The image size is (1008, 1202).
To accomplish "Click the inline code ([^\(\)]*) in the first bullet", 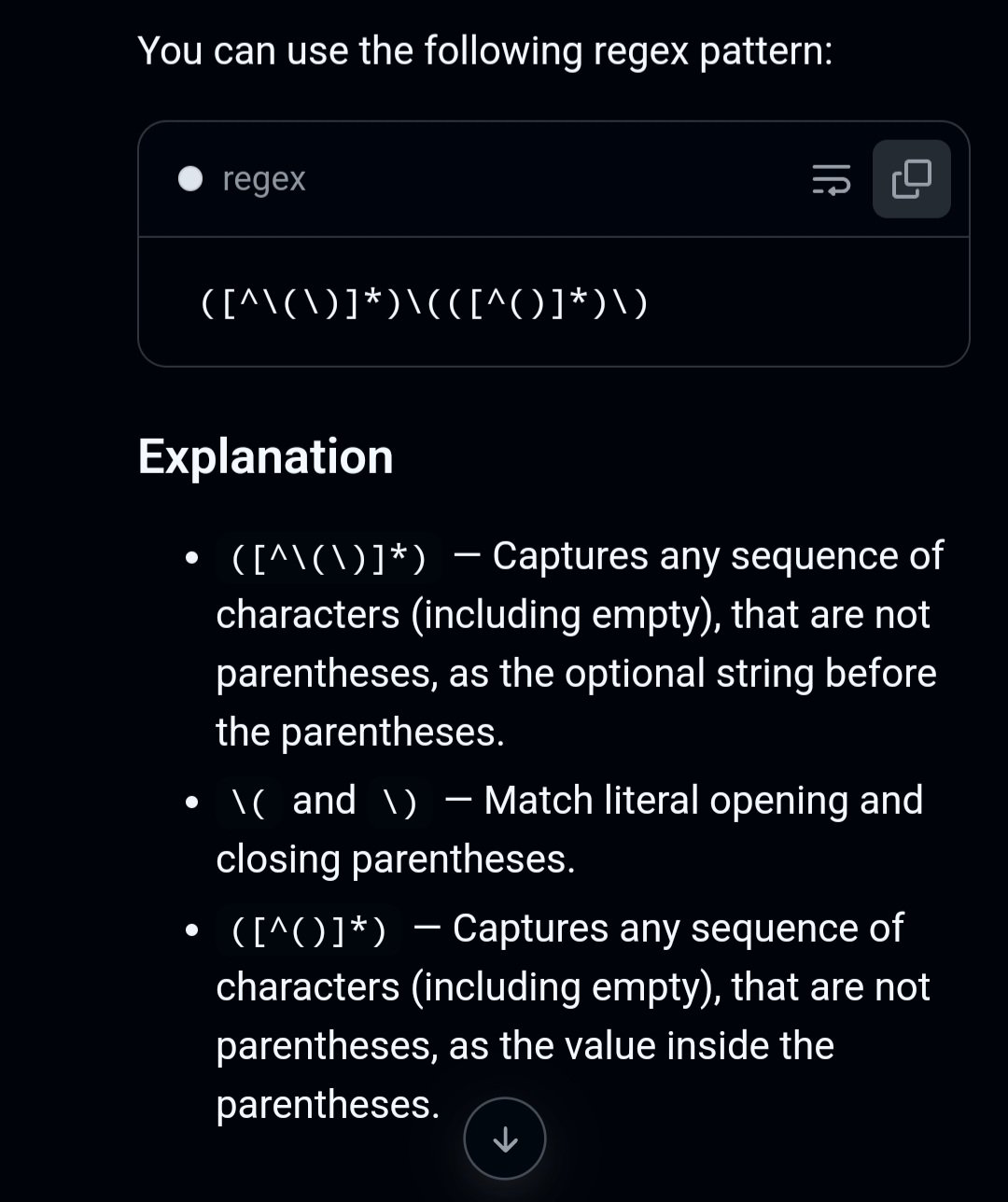I will [329, 558].
